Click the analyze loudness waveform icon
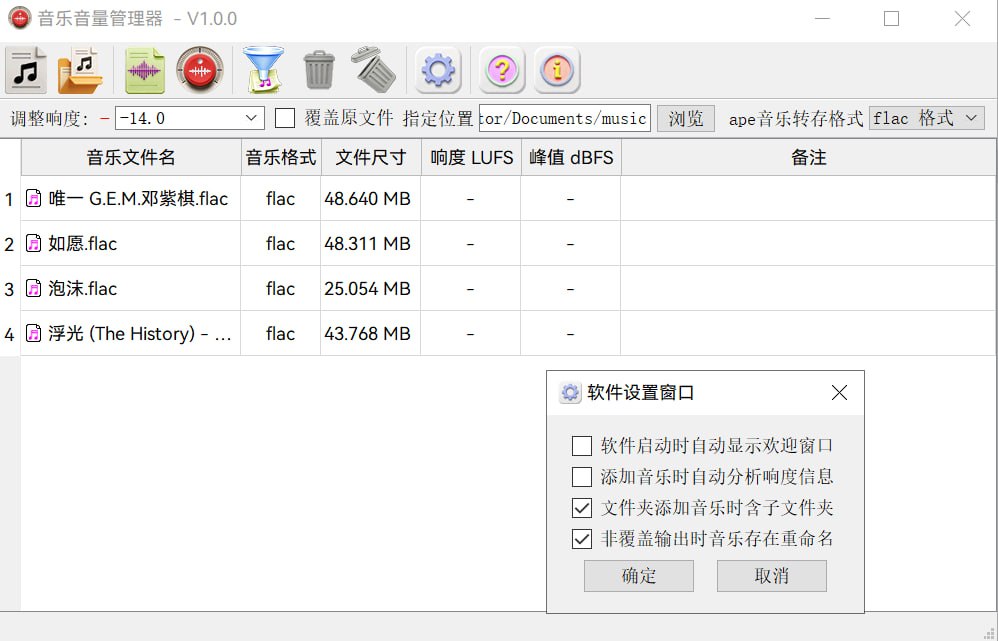998x641 pixels. (145, 70)
